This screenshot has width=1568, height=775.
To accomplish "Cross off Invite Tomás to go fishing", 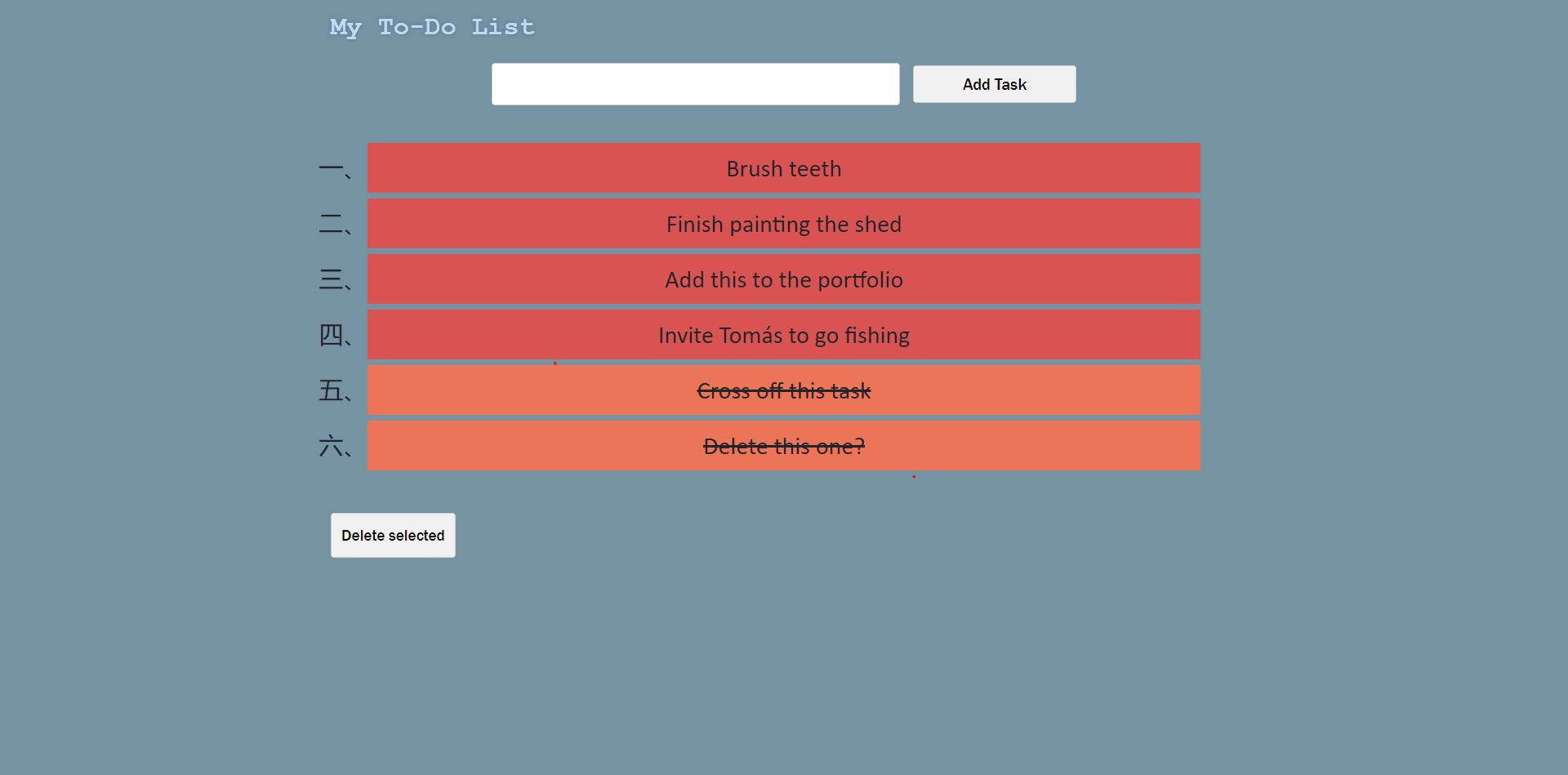I will pyautogui.click(x=783, y=335).
